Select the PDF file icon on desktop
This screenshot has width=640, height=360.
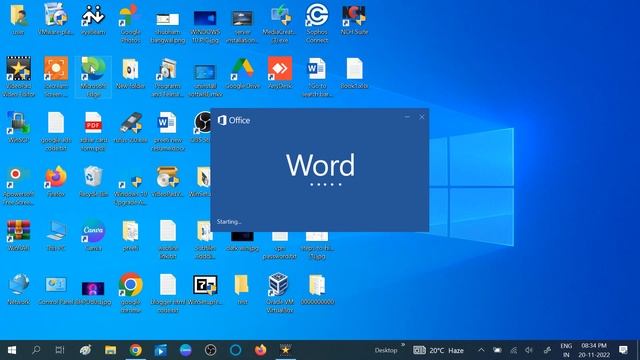93,131
